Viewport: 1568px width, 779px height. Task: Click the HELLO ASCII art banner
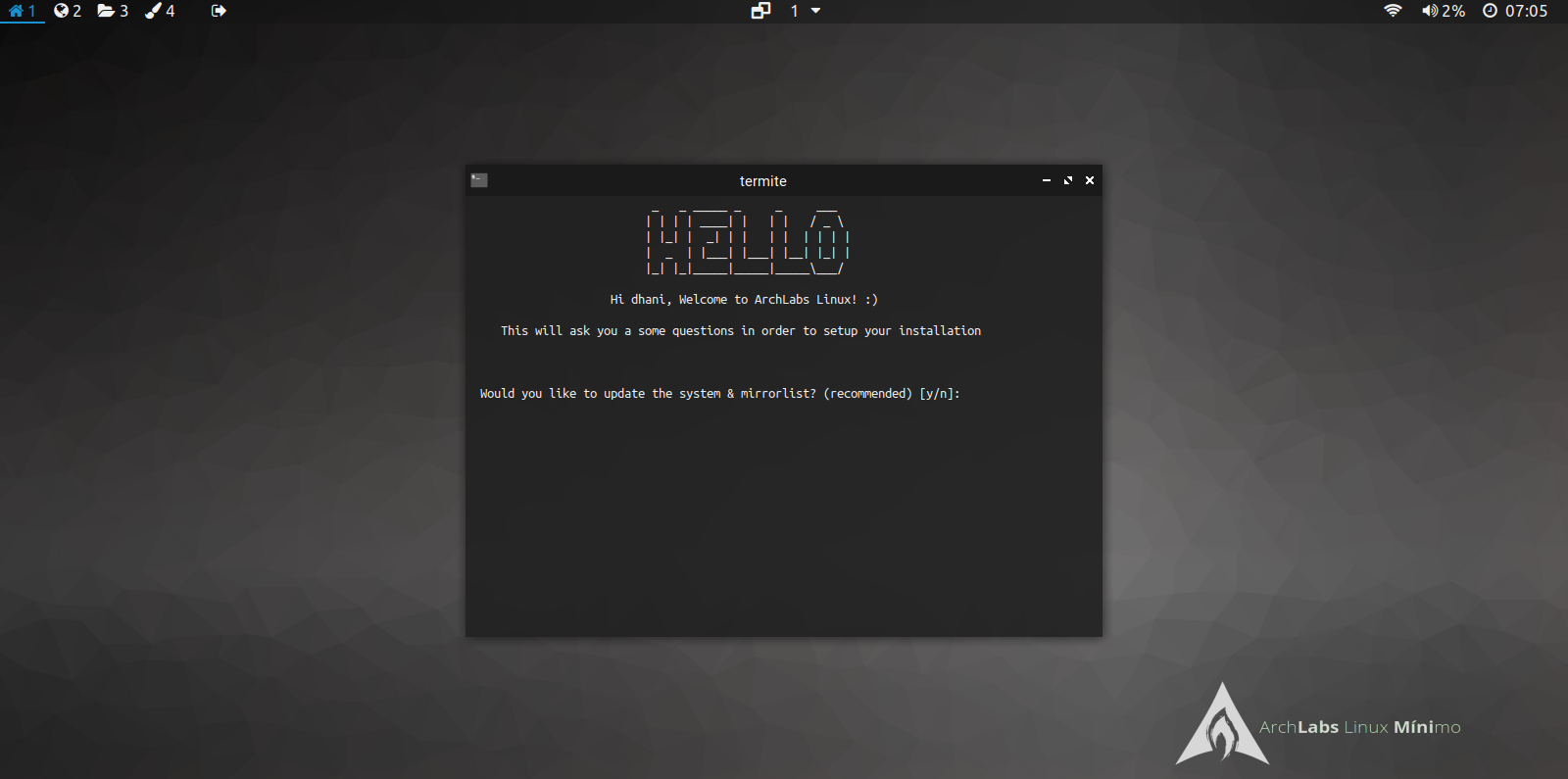tap(748, 242)
